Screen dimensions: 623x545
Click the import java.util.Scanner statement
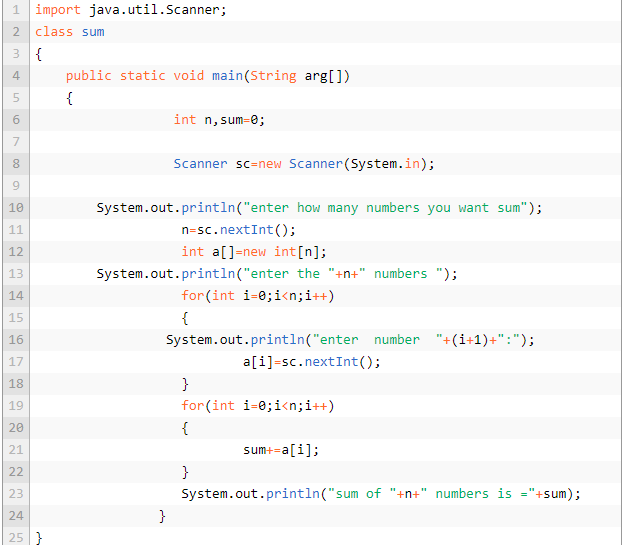click(131, 10)
